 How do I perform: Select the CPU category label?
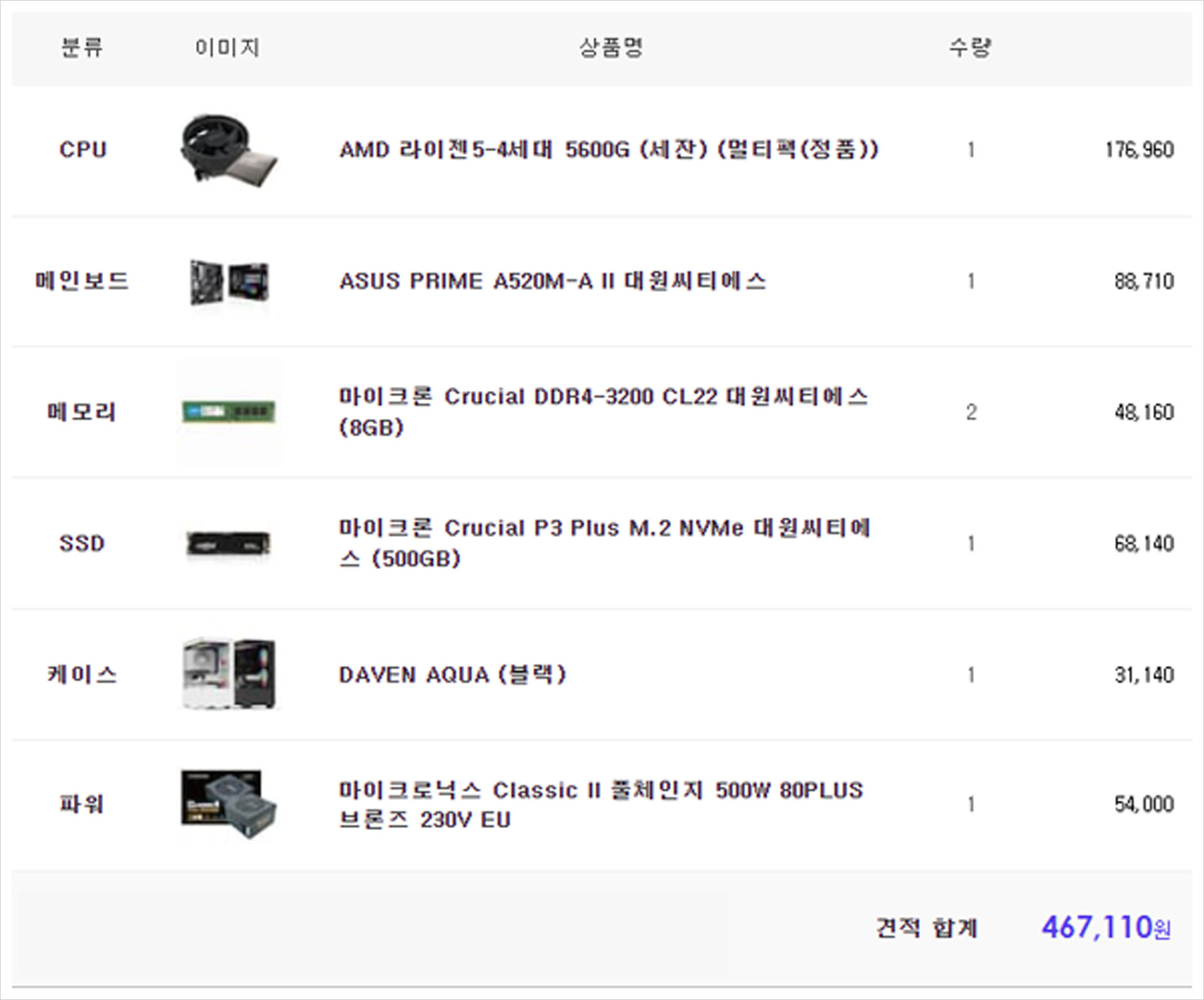[x=83, y=150]
